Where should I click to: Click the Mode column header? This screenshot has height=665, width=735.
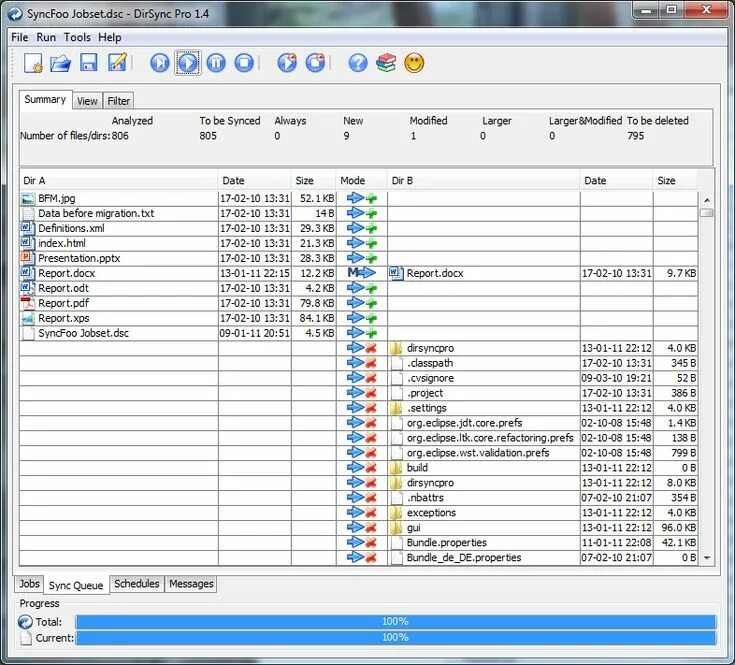(x=361, y=181)
